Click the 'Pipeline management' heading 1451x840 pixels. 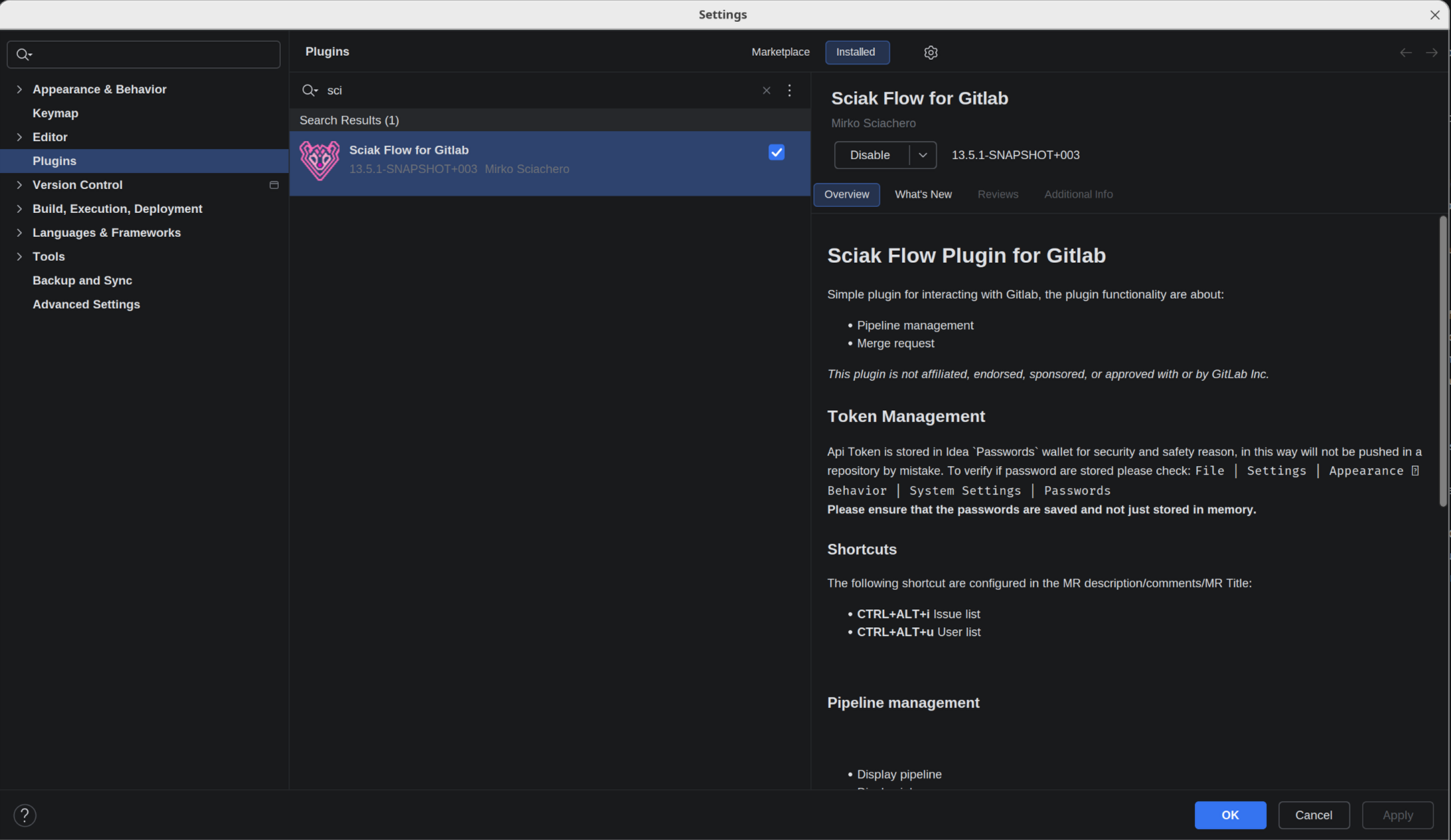(x=903, y=703)
